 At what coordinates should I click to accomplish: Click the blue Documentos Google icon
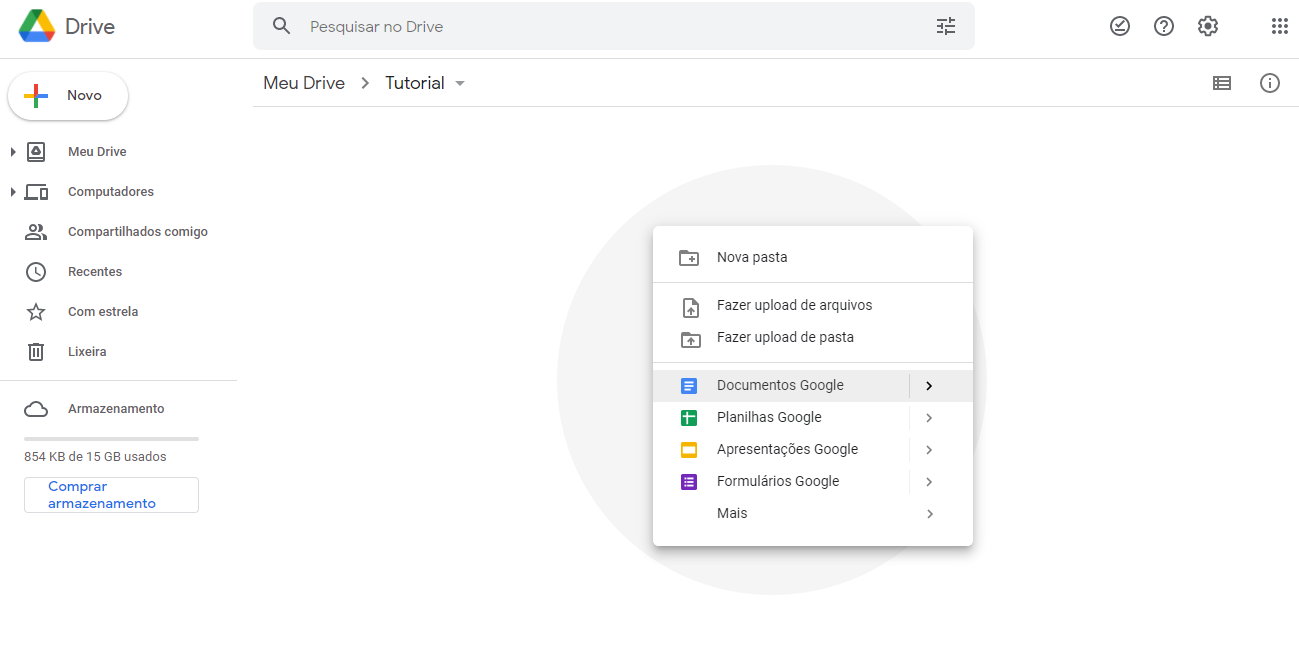pyautogui.click(x=689, y=385)
